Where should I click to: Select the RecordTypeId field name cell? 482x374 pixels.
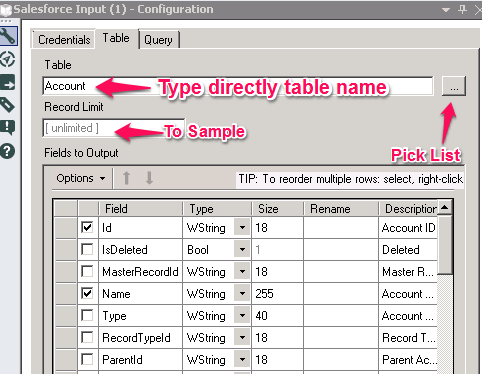pyautogui.click(x=141, y=338)
